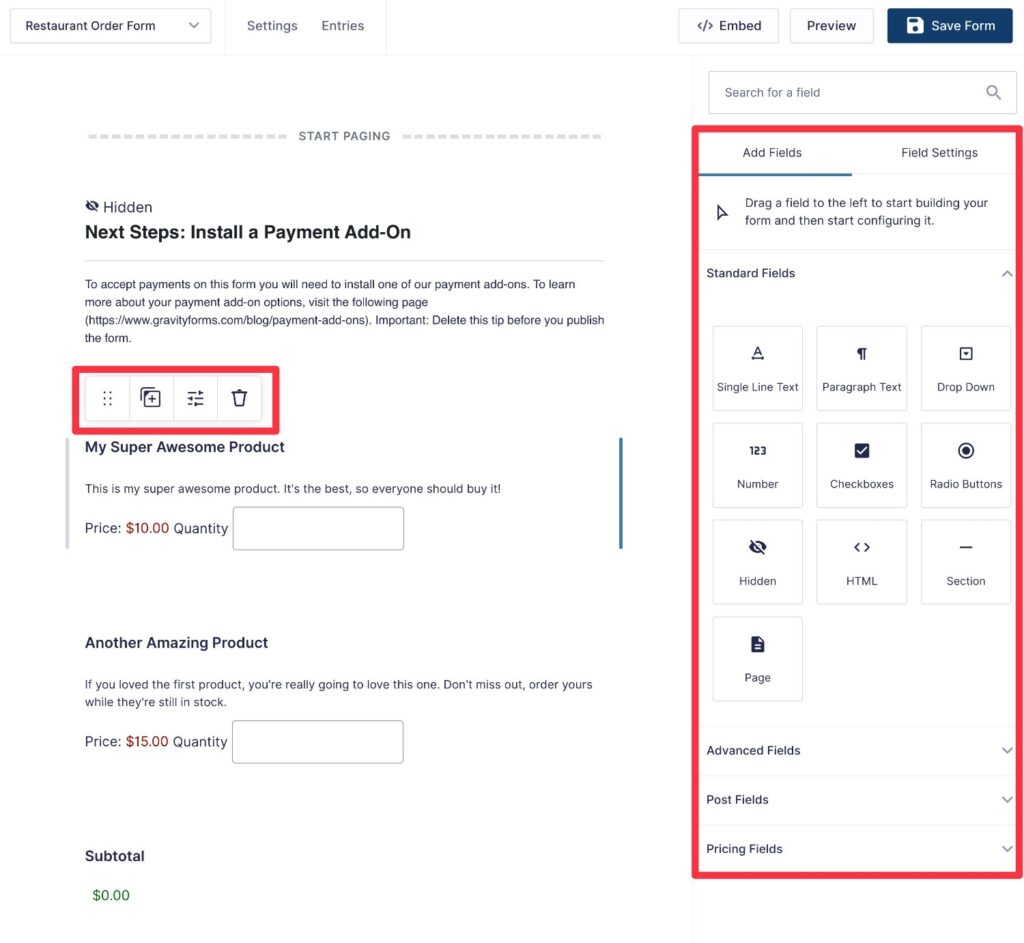Click the quantity input for My Super Awesome Product
This screenshot has height=943, width=1024.
coord(317,528)
